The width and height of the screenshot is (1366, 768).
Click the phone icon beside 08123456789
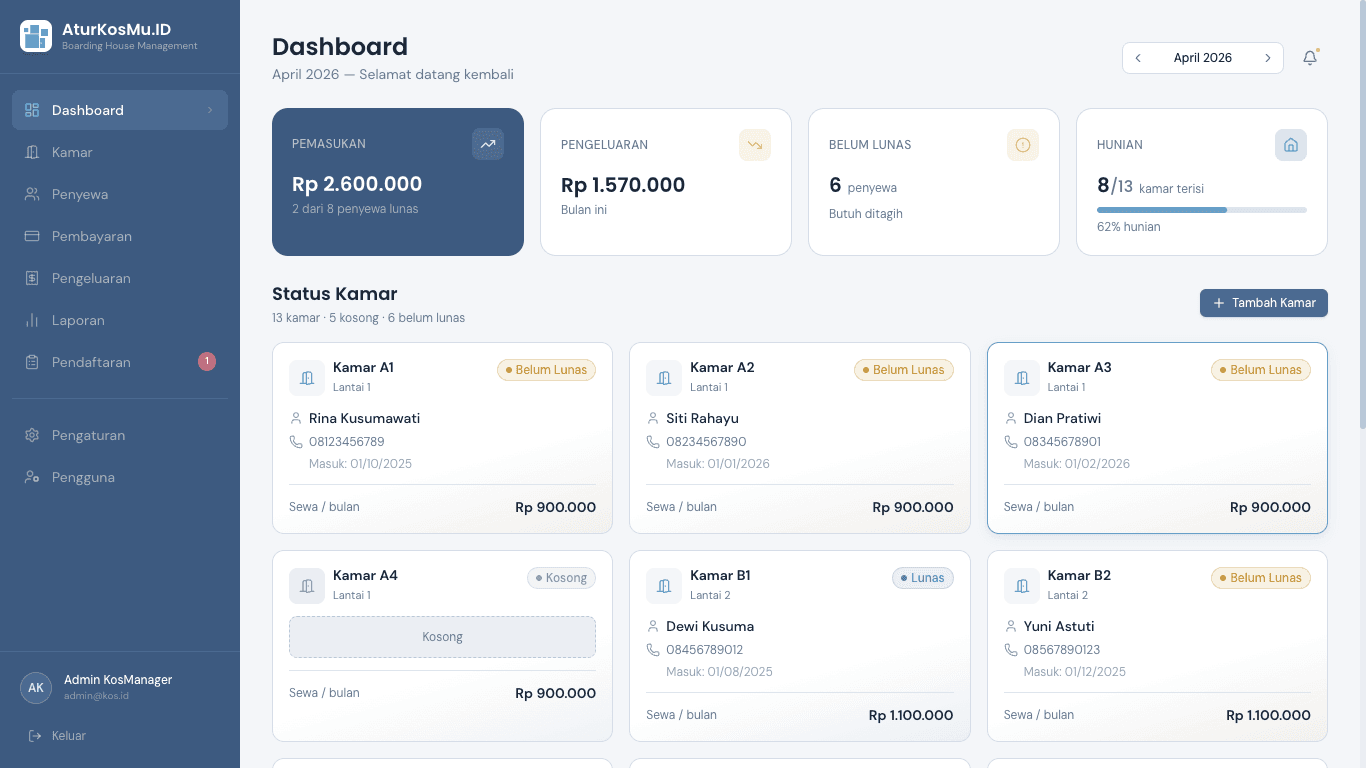click(296, 441)
